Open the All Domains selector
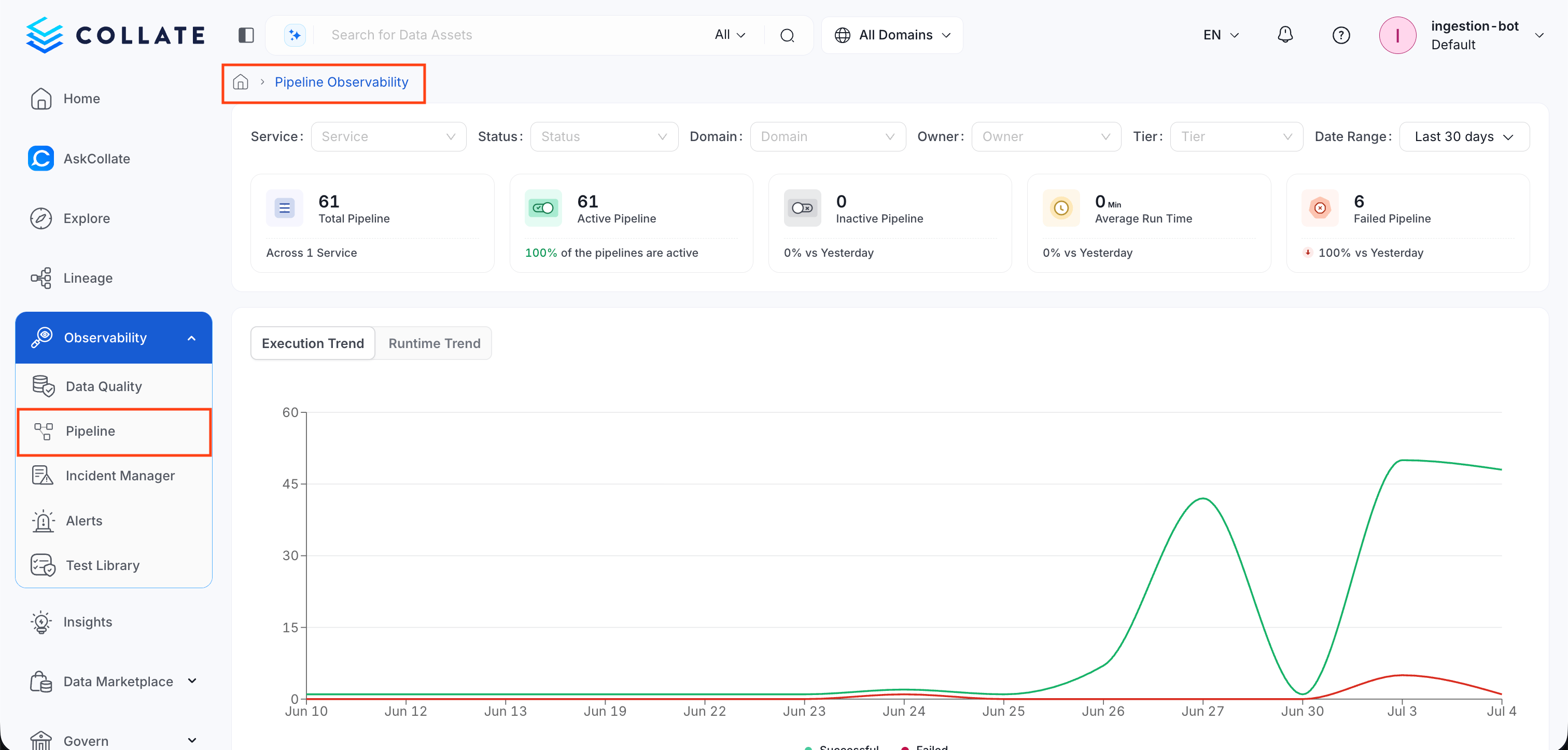 pyautogui.click(x=892, y=35)
